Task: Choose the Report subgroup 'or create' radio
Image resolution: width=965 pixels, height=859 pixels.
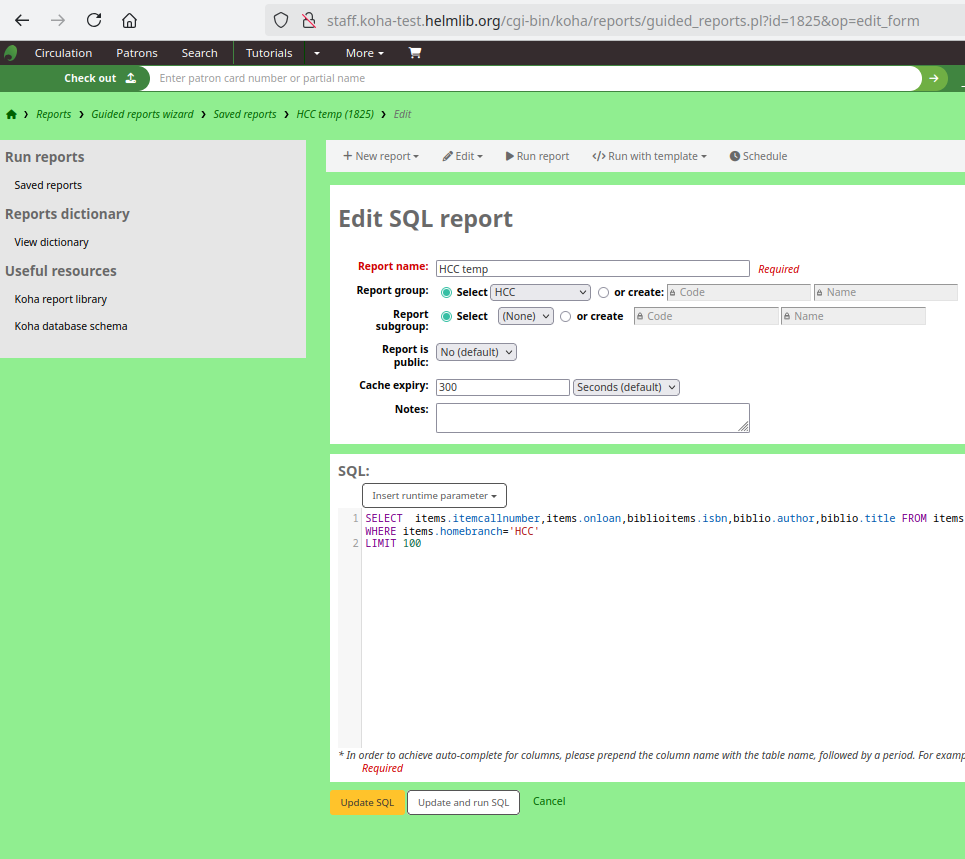Action: pyautogui.click(x=566, y=317)
